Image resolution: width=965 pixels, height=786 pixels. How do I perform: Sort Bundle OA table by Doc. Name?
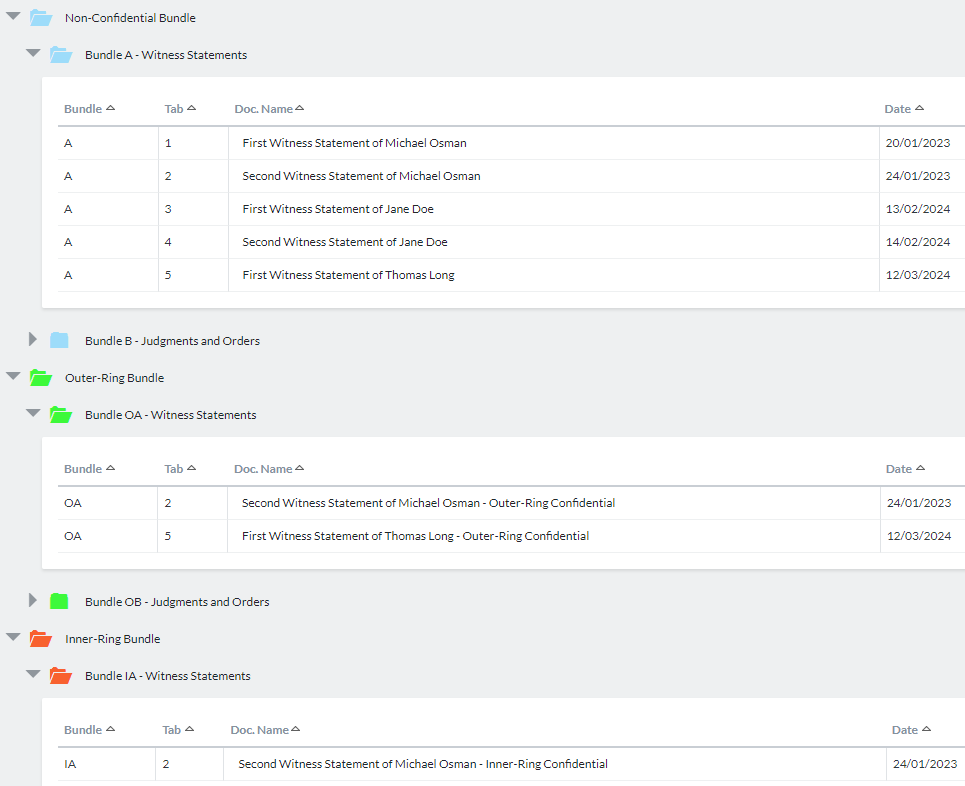click(269, 469)
